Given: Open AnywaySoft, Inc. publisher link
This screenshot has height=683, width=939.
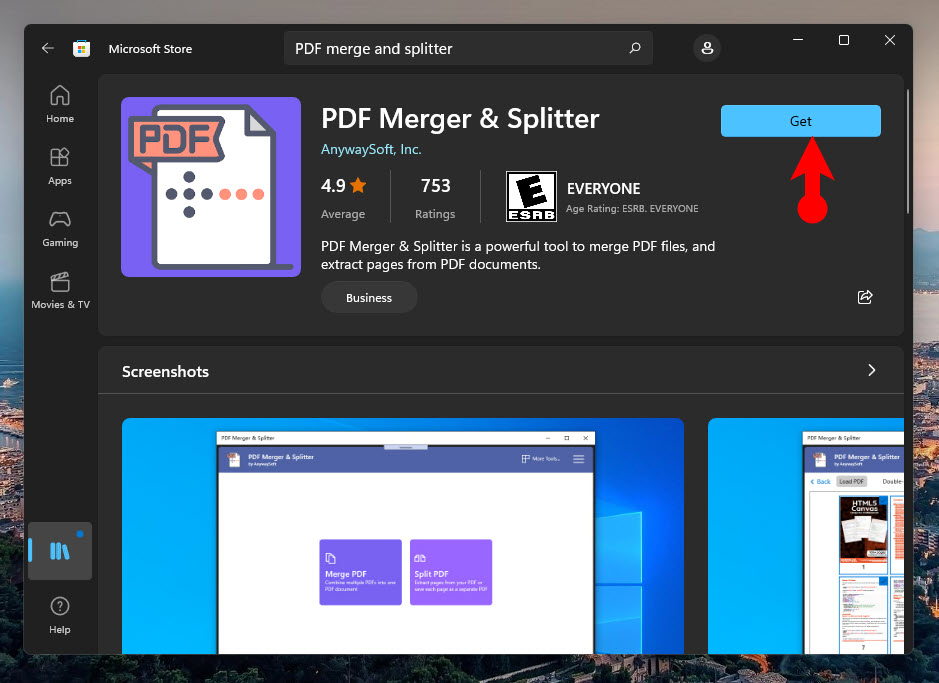Looking at the screenshot, I should click(x=371, y=149).
